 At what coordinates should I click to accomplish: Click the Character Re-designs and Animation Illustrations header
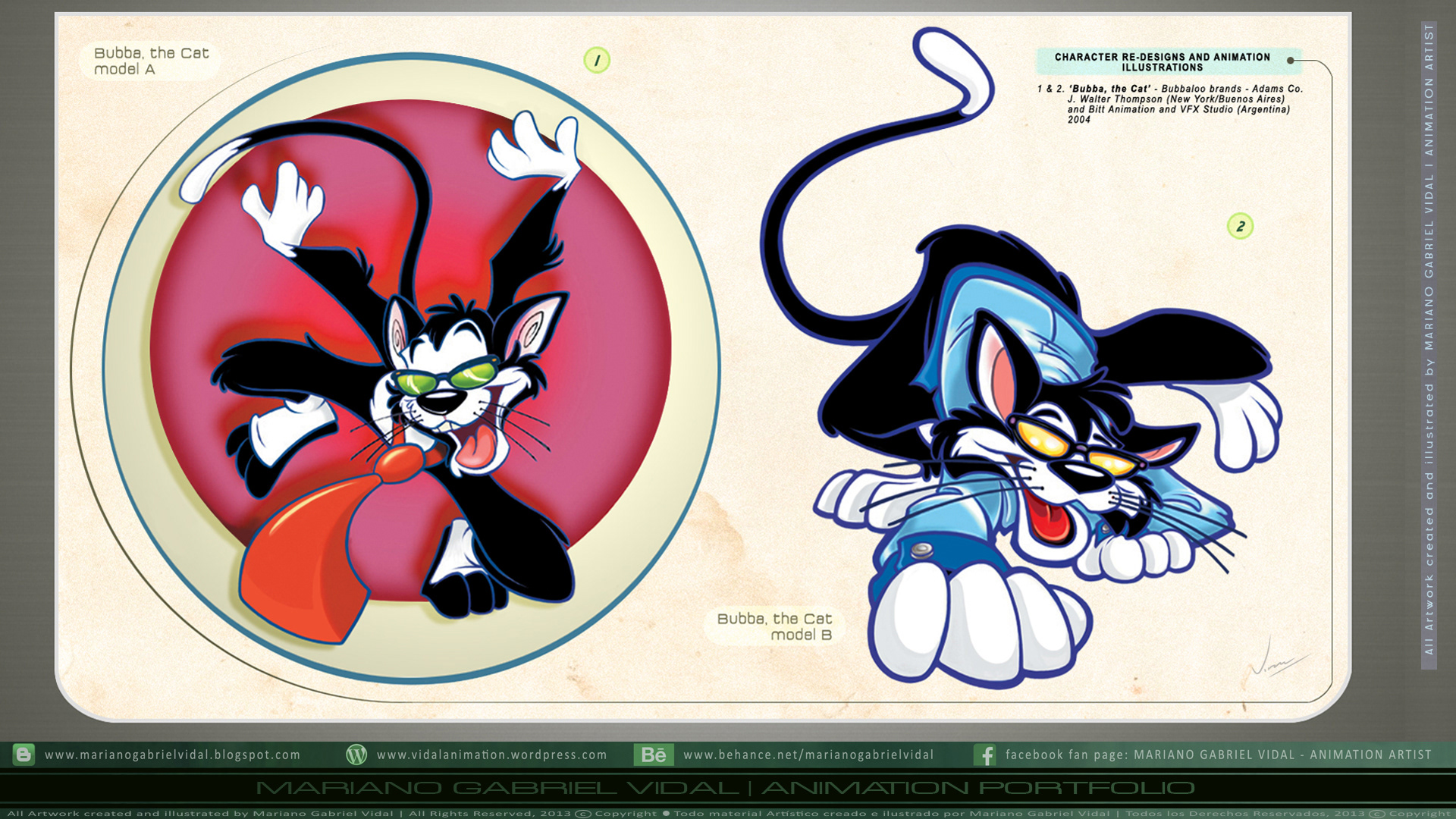pos(1162,61)
